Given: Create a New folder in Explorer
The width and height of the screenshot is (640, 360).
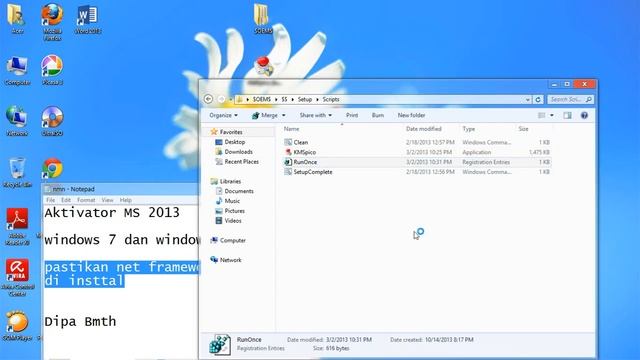Looking at the screenshot, I should coord(411,116).
